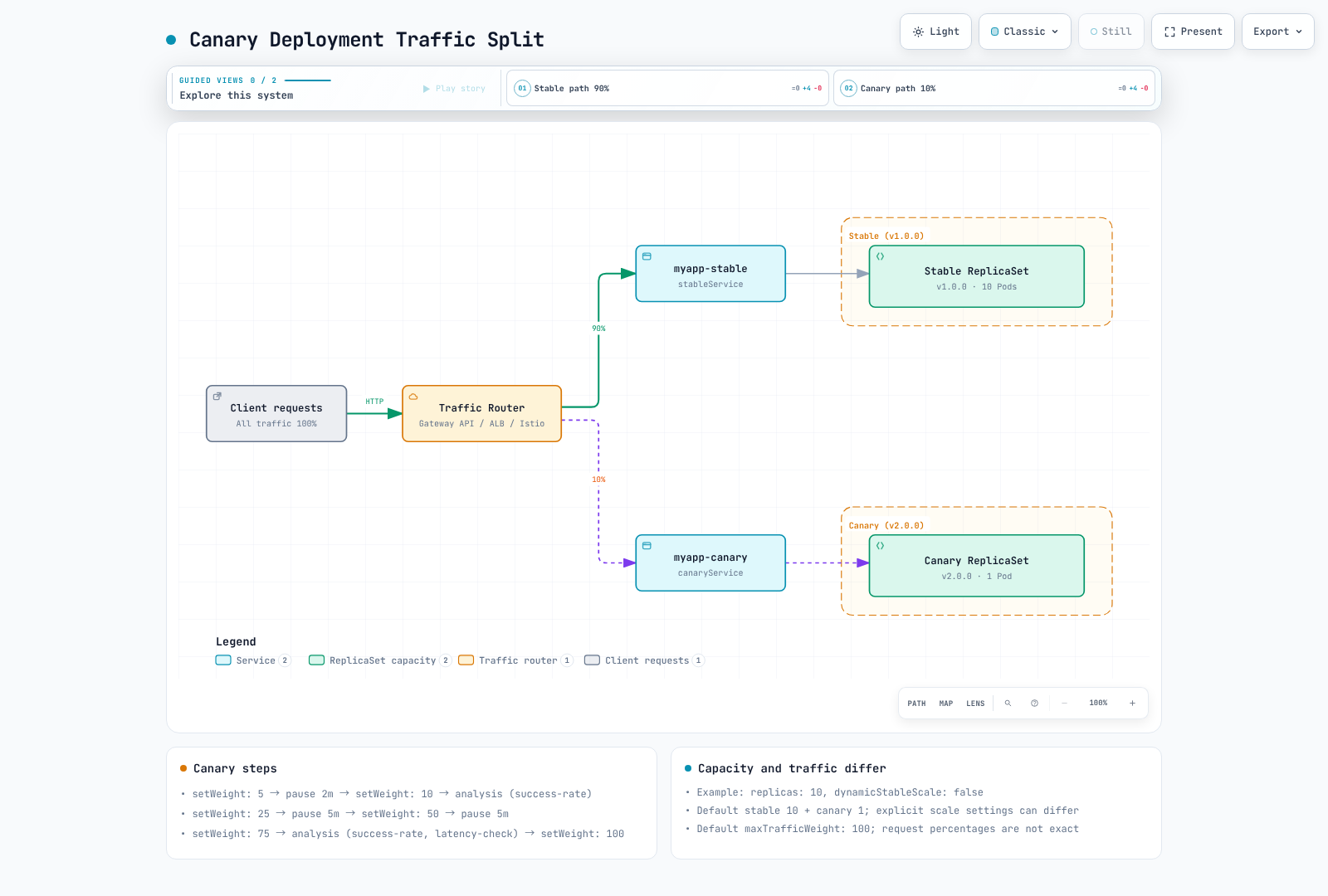Image resolution: width=1328 pixels, height=896 pixels.
Task: Toggle the Traffic router legend filter
Action: click(x=515, y=660)
